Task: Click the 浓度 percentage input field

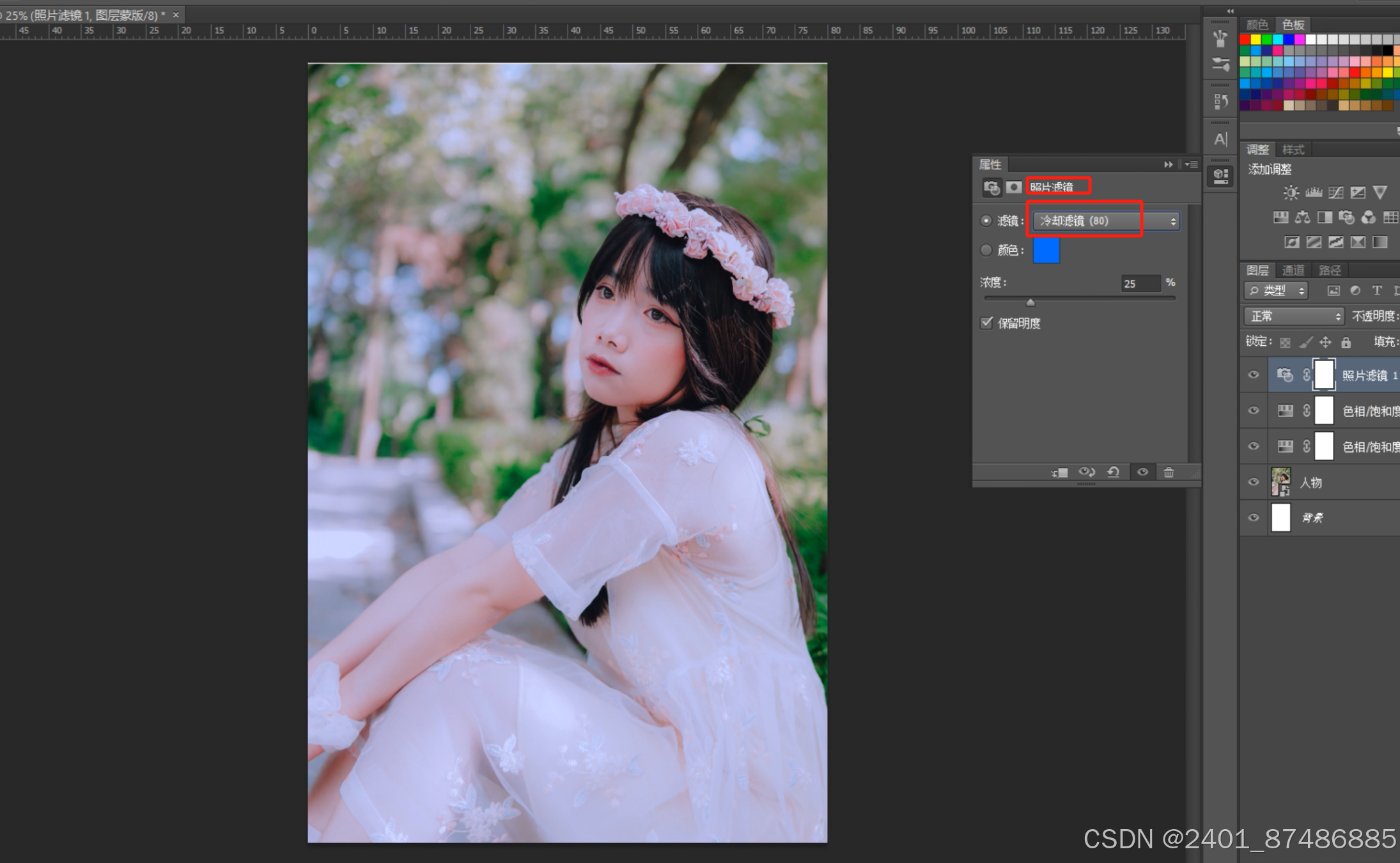Action: point(1140,283)
